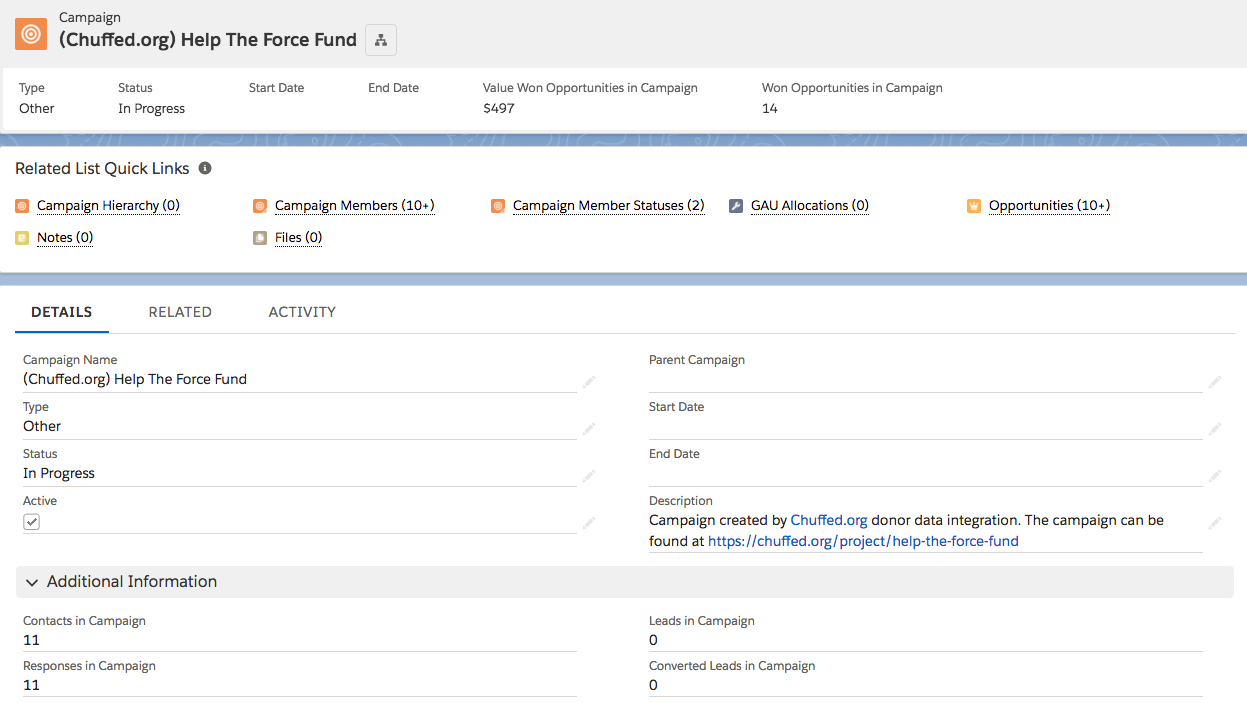
Task: Edit Start Date using its pencil icon
Action: 1214,428
